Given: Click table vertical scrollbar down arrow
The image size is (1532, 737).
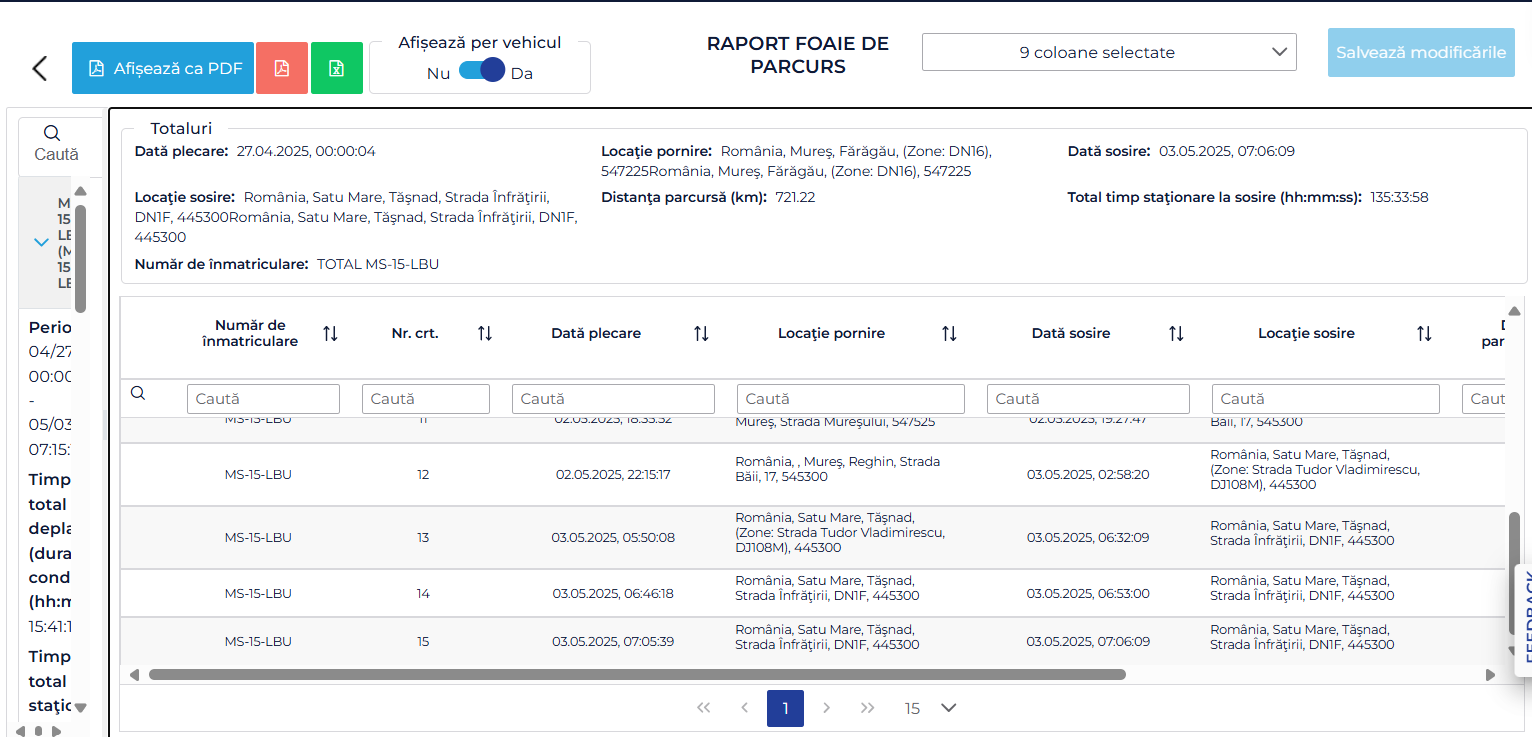Looking at the screenshot, I should (x=1514, y=651).
